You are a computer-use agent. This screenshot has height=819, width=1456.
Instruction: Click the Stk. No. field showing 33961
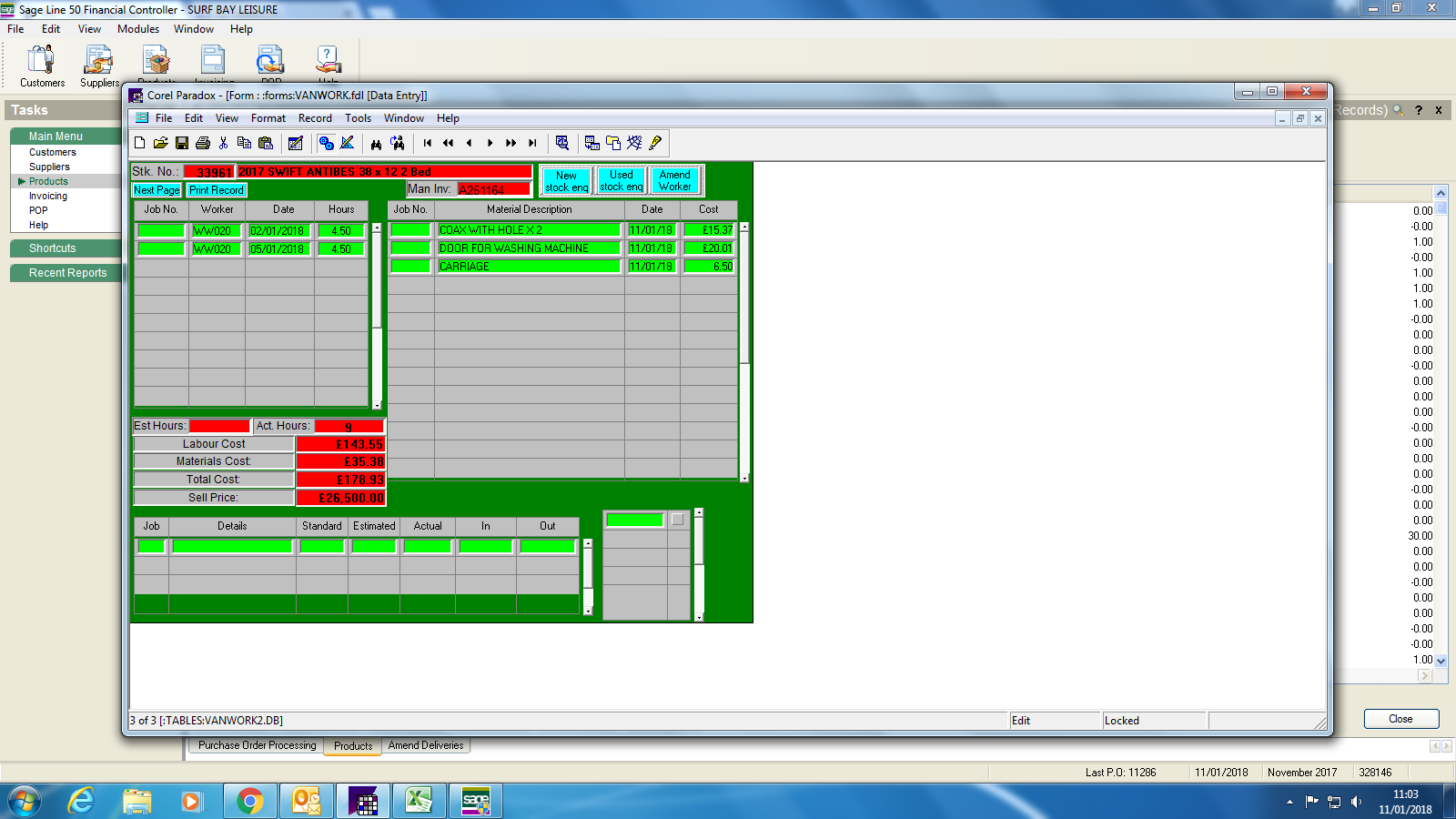(209, 172)
